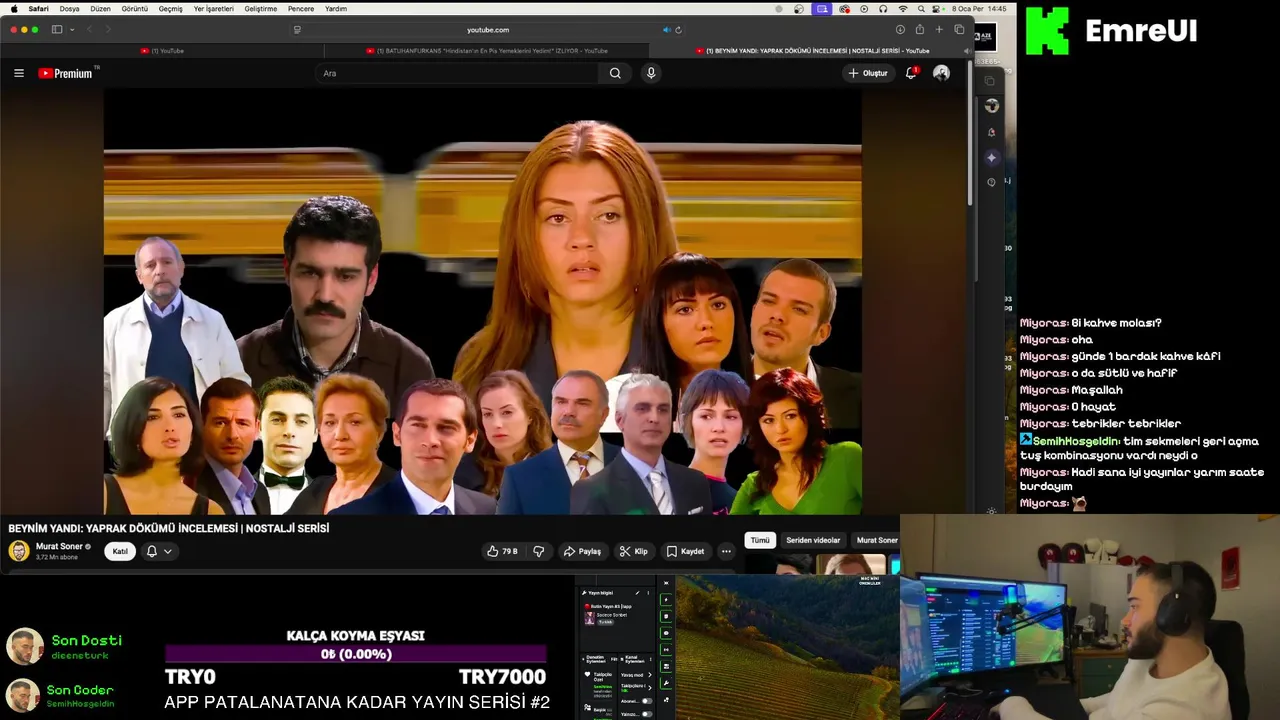This screenshot has height=720, width=1280.
Task: Open the 'Geçmiş' history menu
Action: point(170,9)
